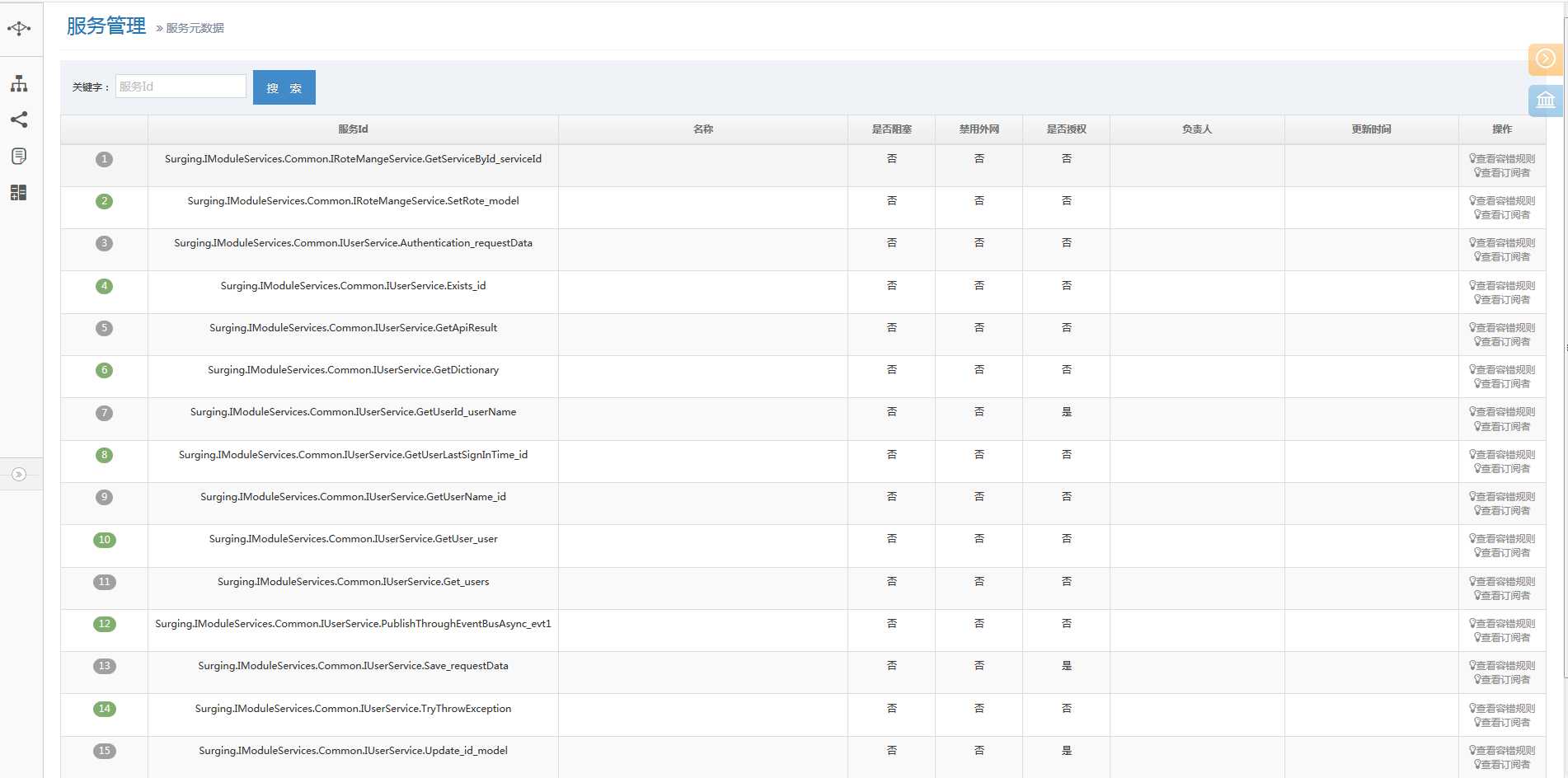Click the green number 2 row badge

pyautogui.click(x=104, y=201)
